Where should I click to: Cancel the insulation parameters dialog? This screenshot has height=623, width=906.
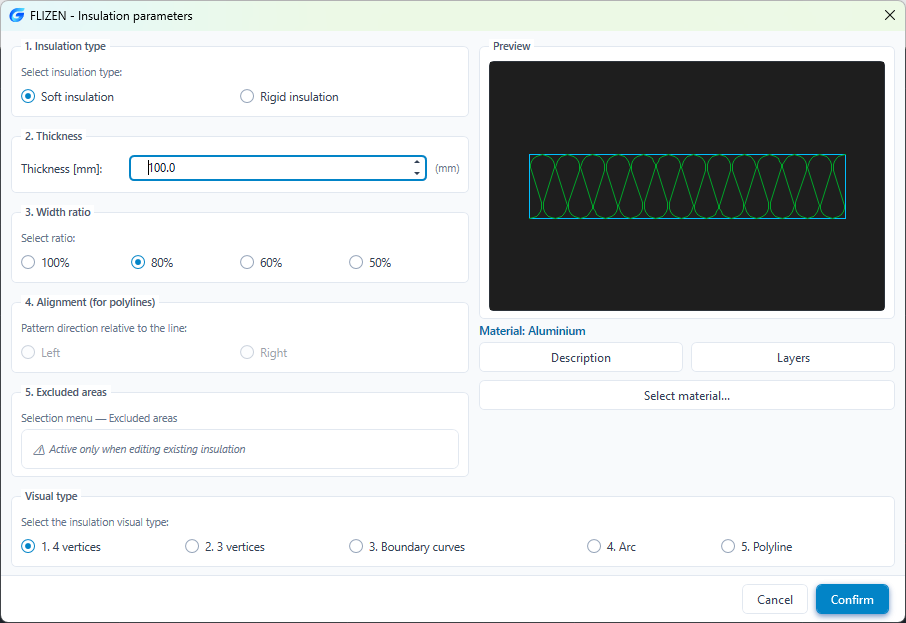pyautogui.click(x=775, y=599)
